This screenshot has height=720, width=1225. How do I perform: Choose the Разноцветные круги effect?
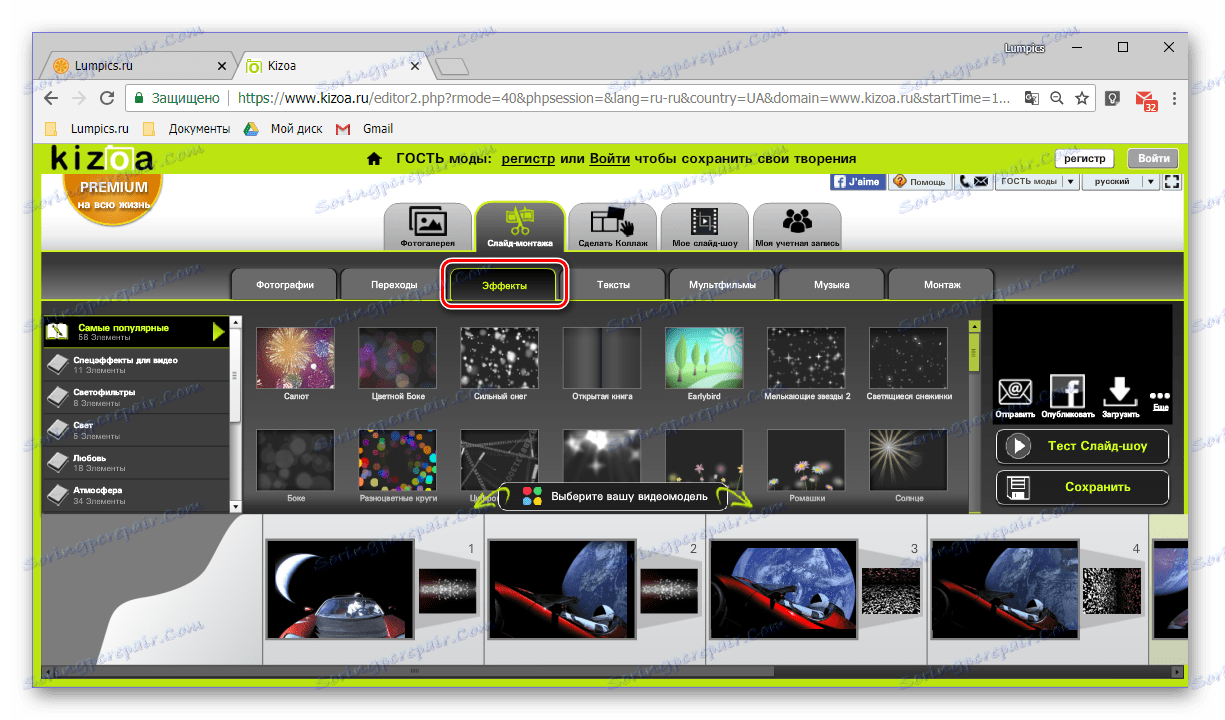[x=398, y=460]
